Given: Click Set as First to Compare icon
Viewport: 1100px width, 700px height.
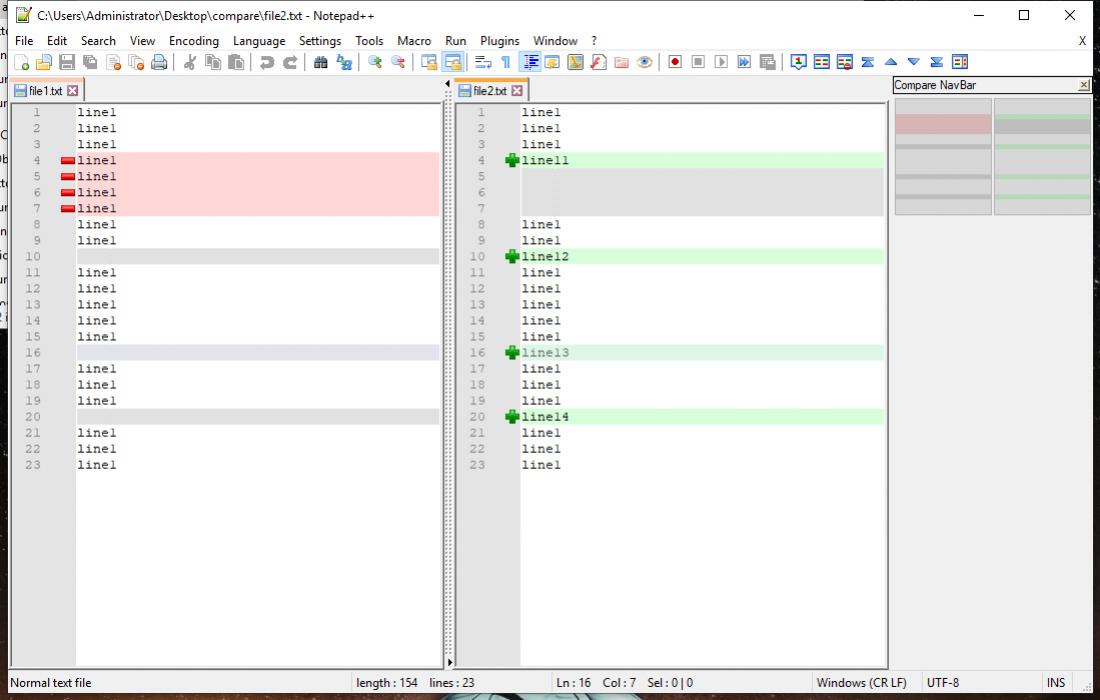Looking at the screenshot, I should (798, 62).
